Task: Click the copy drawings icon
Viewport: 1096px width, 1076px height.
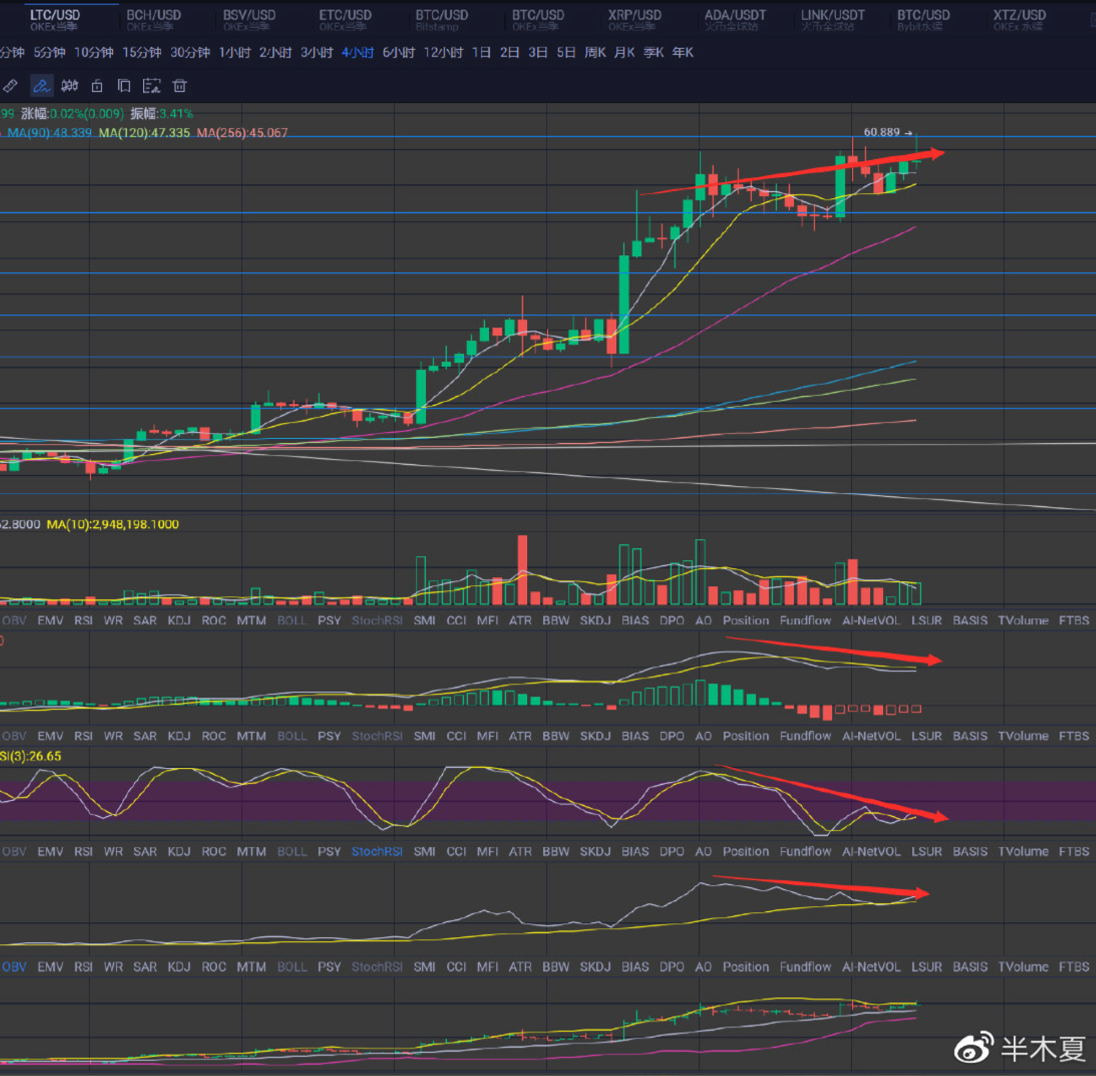Action: 124,86
